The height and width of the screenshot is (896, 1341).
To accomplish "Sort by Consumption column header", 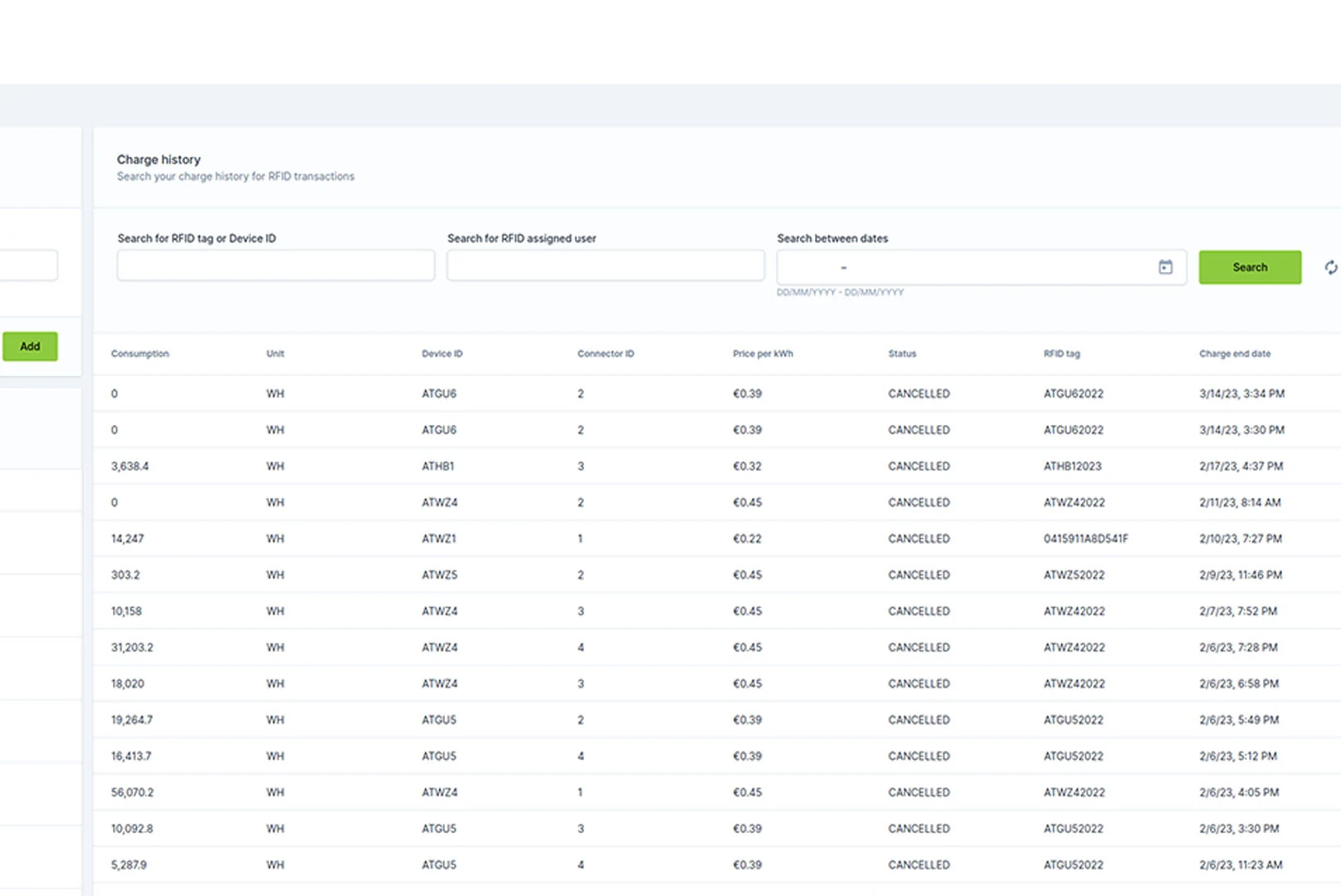I will pos(140,353).
